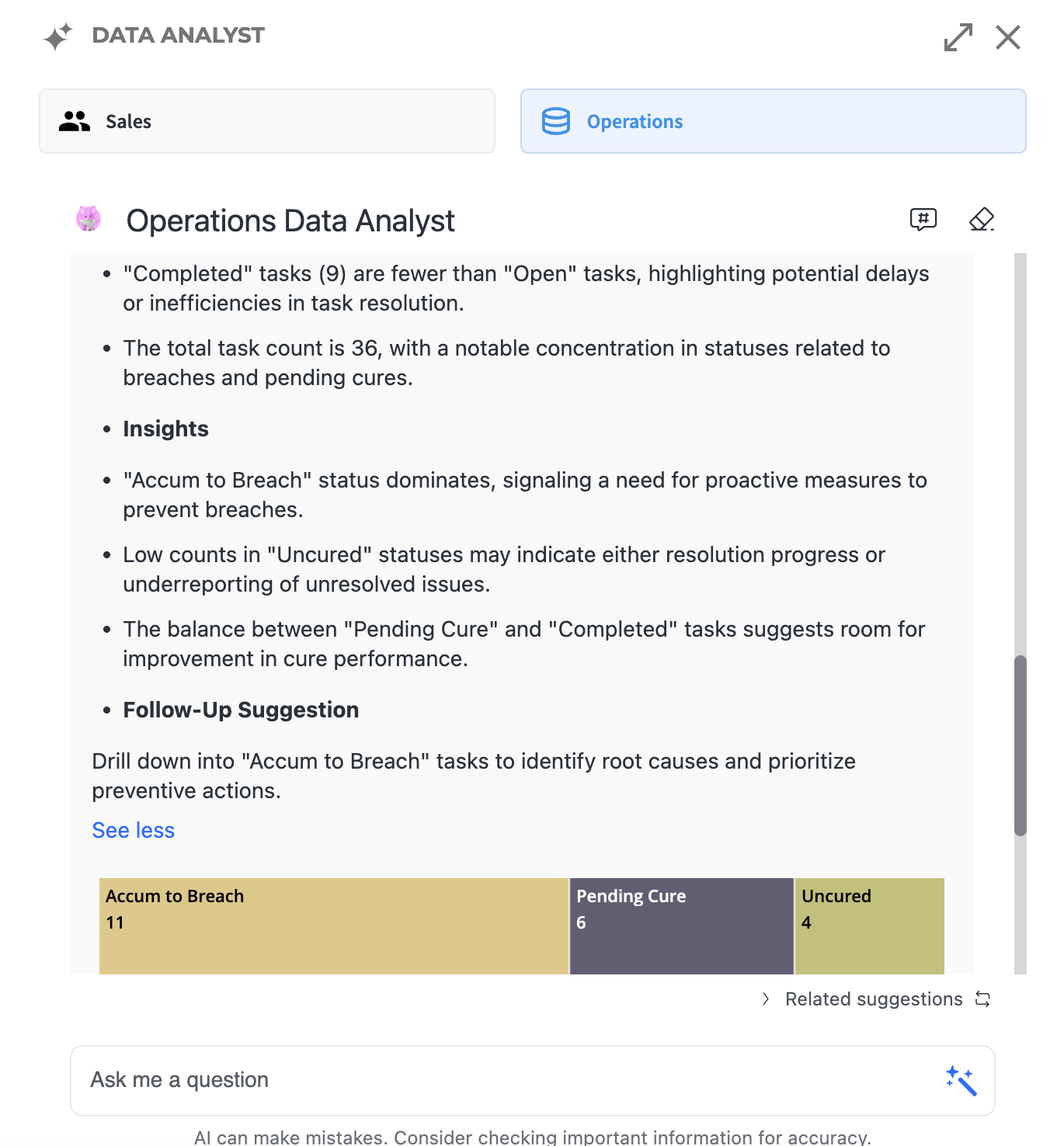
Task: Close the Data Analyst panel
Action: [1008, 37]
